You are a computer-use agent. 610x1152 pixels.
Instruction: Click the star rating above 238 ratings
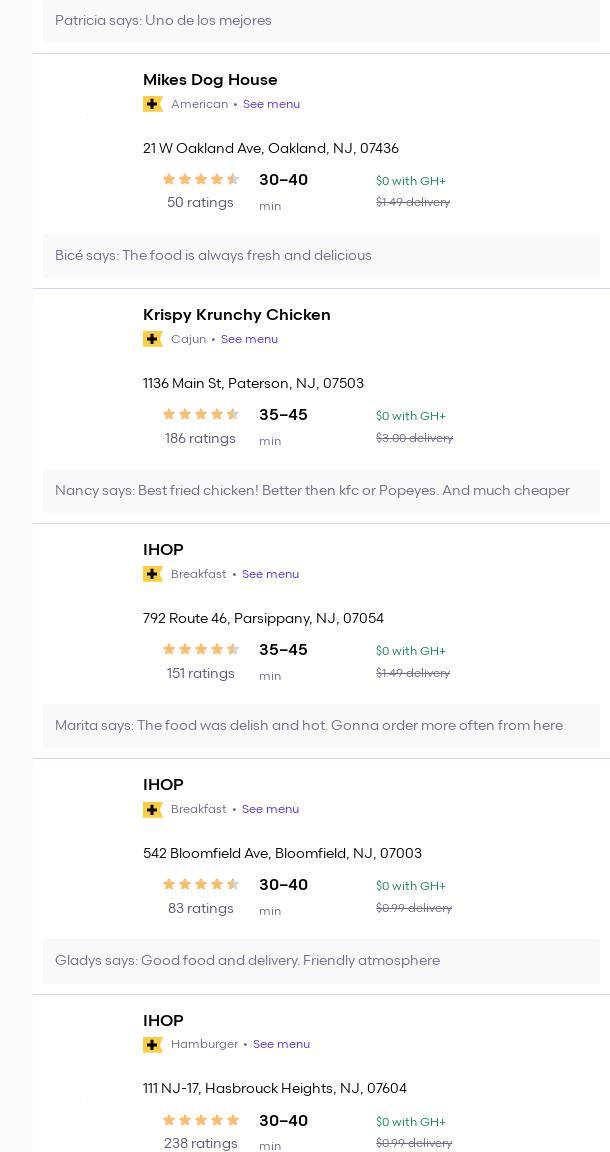(x=200, y=1120)
